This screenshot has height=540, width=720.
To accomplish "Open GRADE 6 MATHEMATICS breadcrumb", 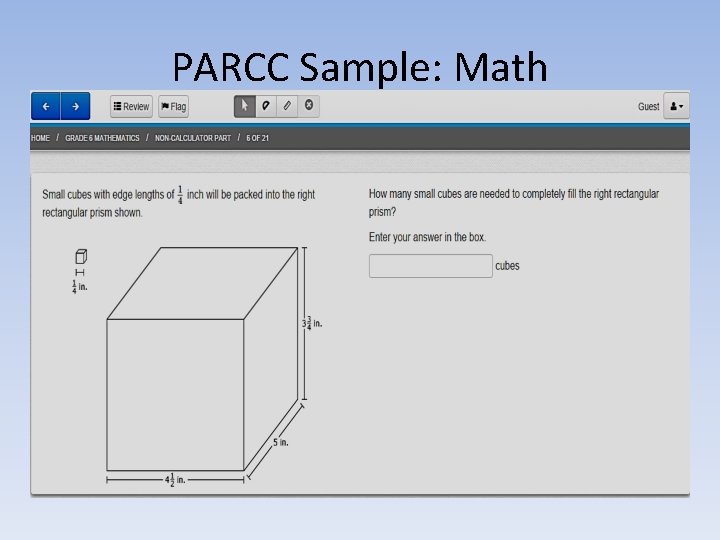I will [102, 138].
